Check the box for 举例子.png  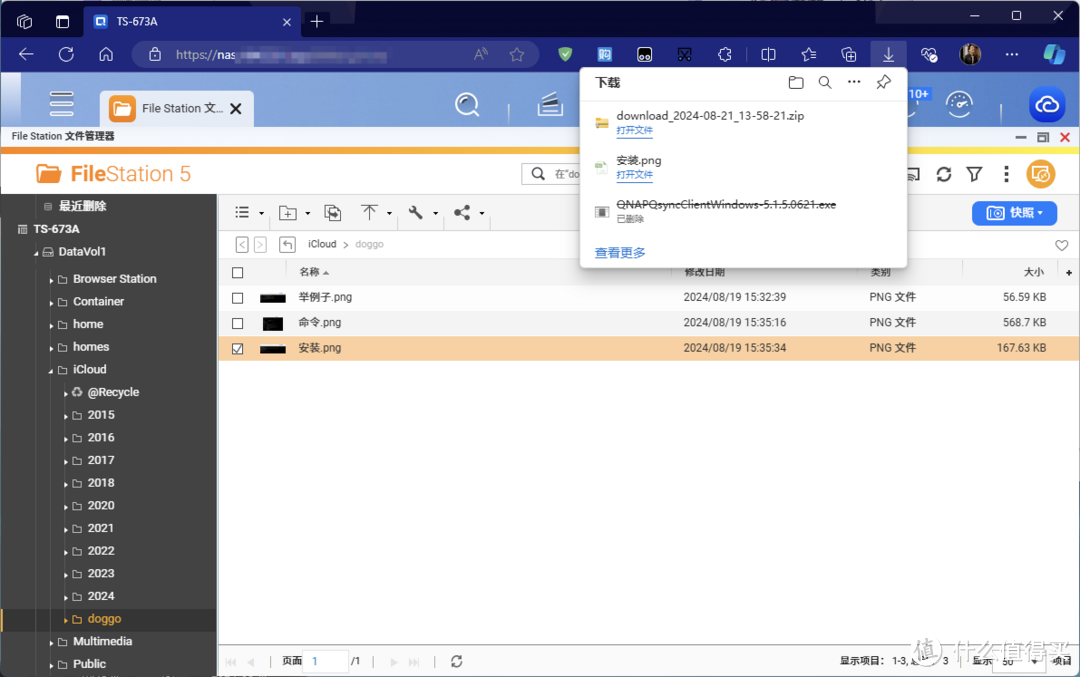click(237, 298)
